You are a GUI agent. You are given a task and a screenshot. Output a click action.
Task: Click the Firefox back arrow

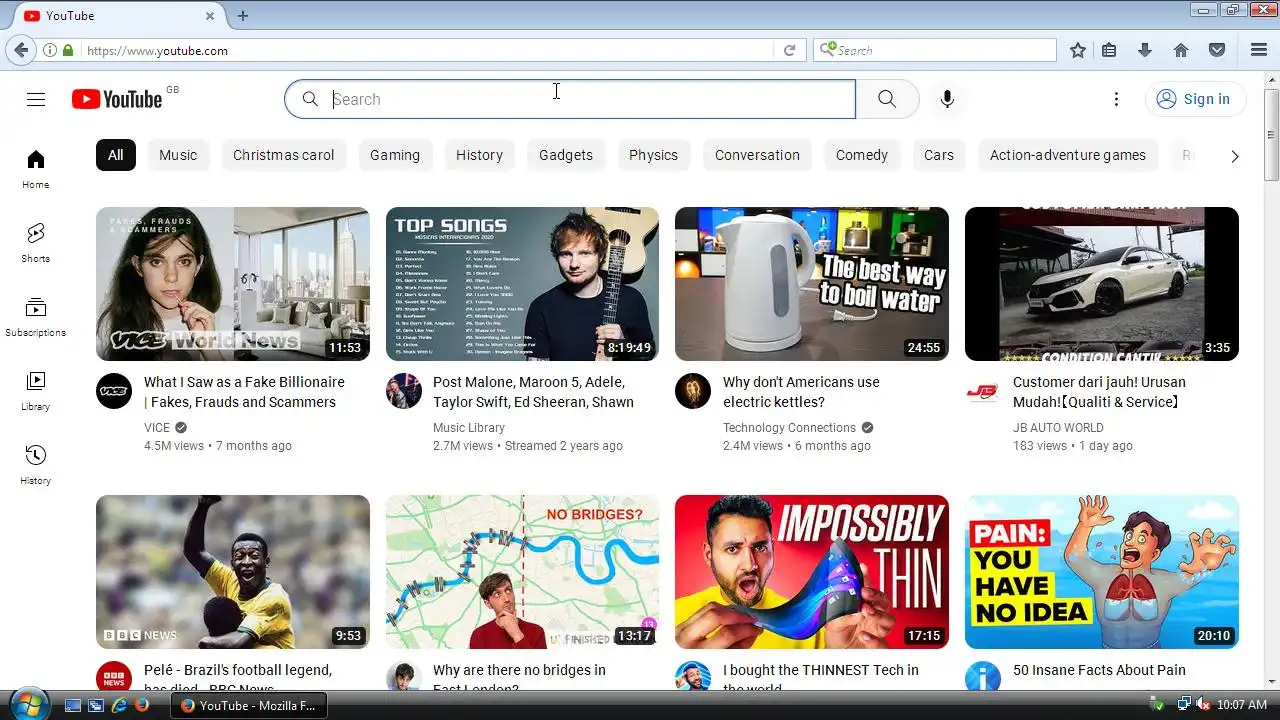point(21,50)
